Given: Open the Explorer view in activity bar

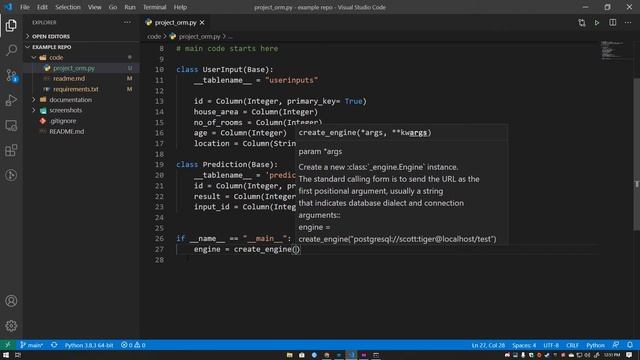Looking at the screenshot, I should [x=11, y=25].
